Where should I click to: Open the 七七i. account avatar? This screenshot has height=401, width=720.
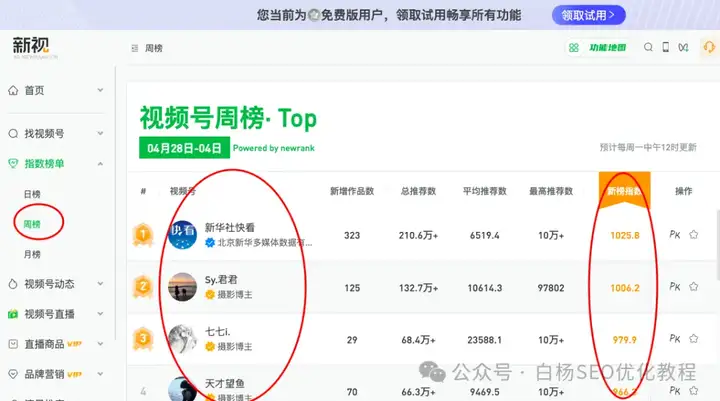182,339
